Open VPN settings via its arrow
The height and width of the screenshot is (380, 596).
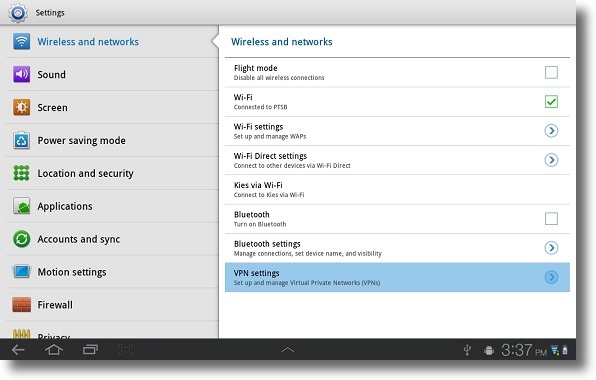(551, 277)
